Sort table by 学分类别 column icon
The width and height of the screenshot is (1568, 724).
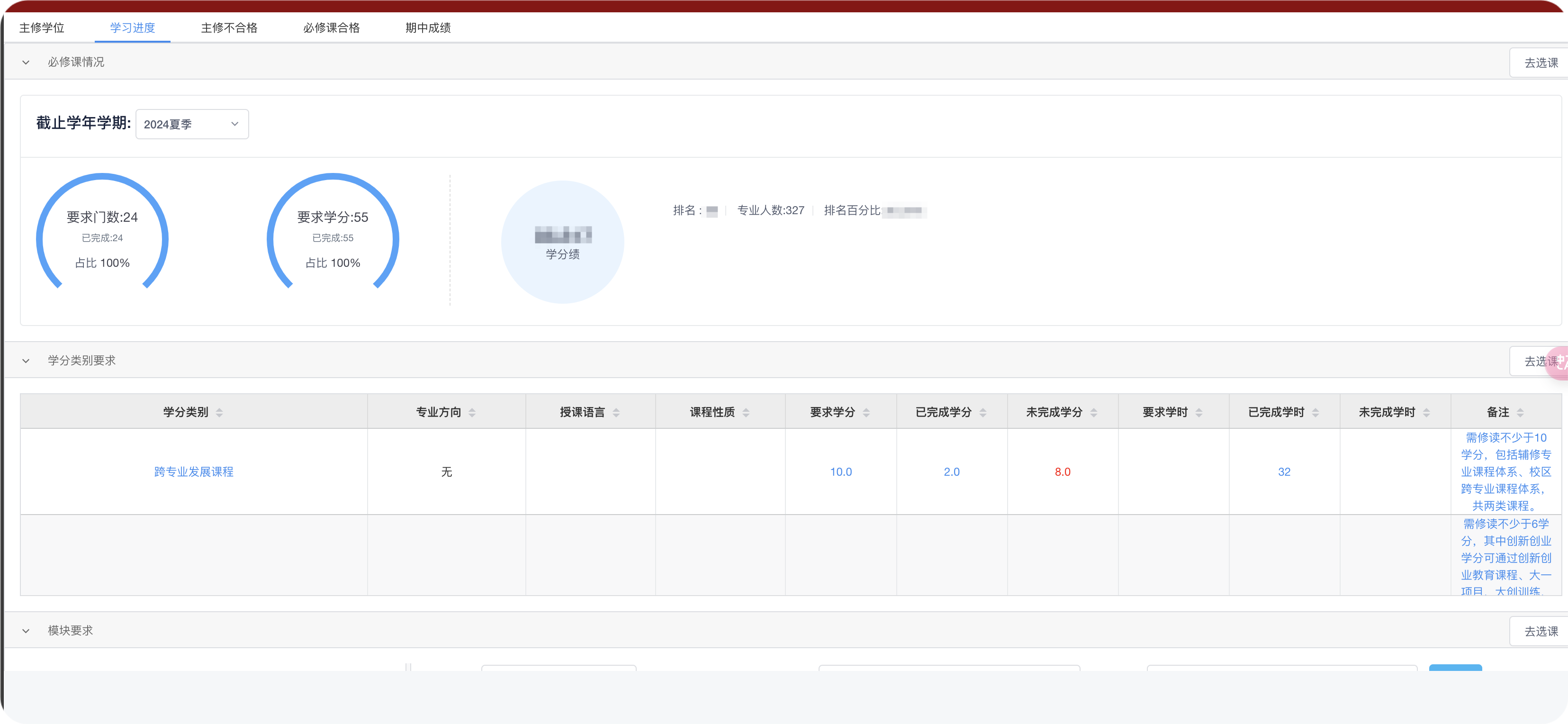(x=219, y=413)
